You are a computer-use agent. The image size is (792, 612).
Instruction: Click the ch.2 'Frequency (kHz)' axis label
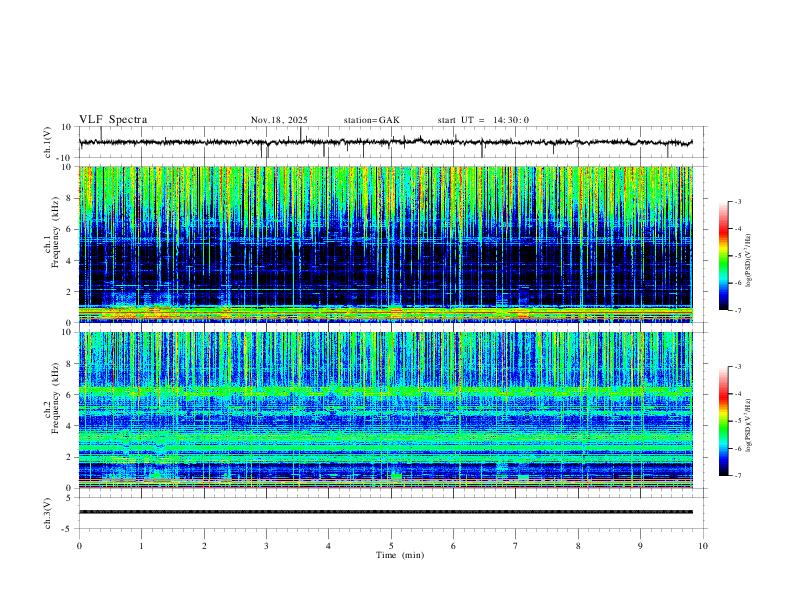55,397
